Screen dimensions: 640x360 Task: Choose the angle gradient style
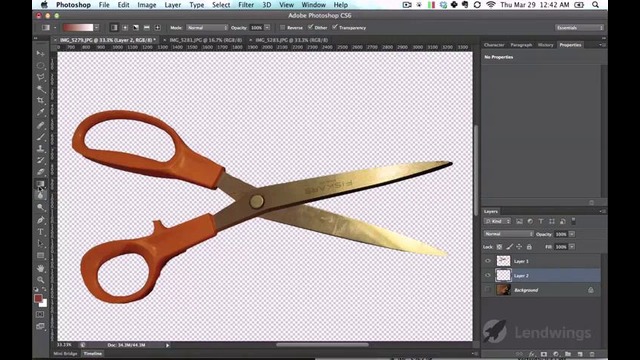(x=136, y=27)
